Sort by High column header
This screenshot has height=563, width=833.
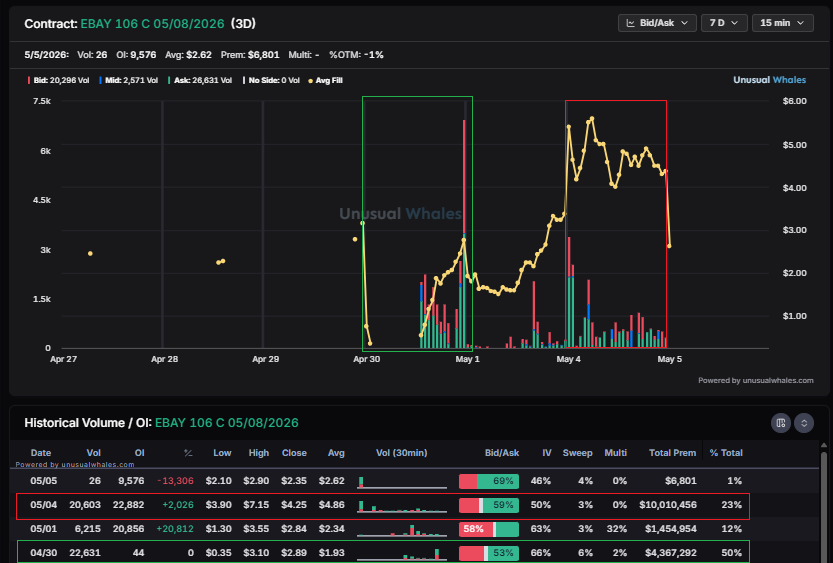259,453
